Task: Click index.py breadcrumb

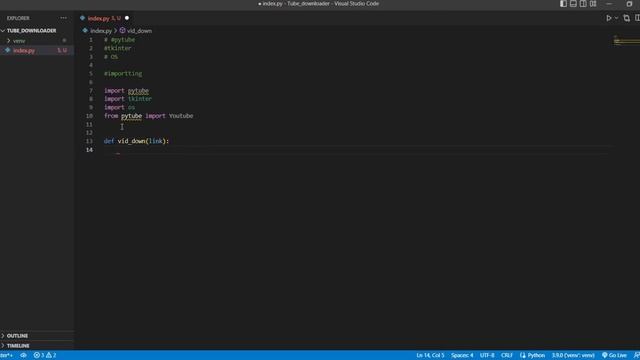Action: [101, 31]
